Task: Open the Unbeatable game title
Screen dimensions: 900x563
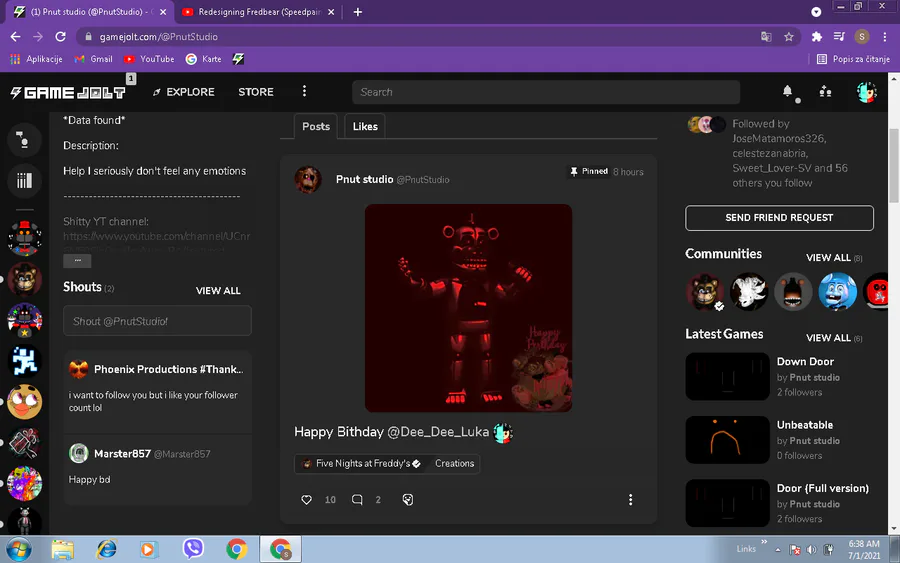Action: [805, 425]
